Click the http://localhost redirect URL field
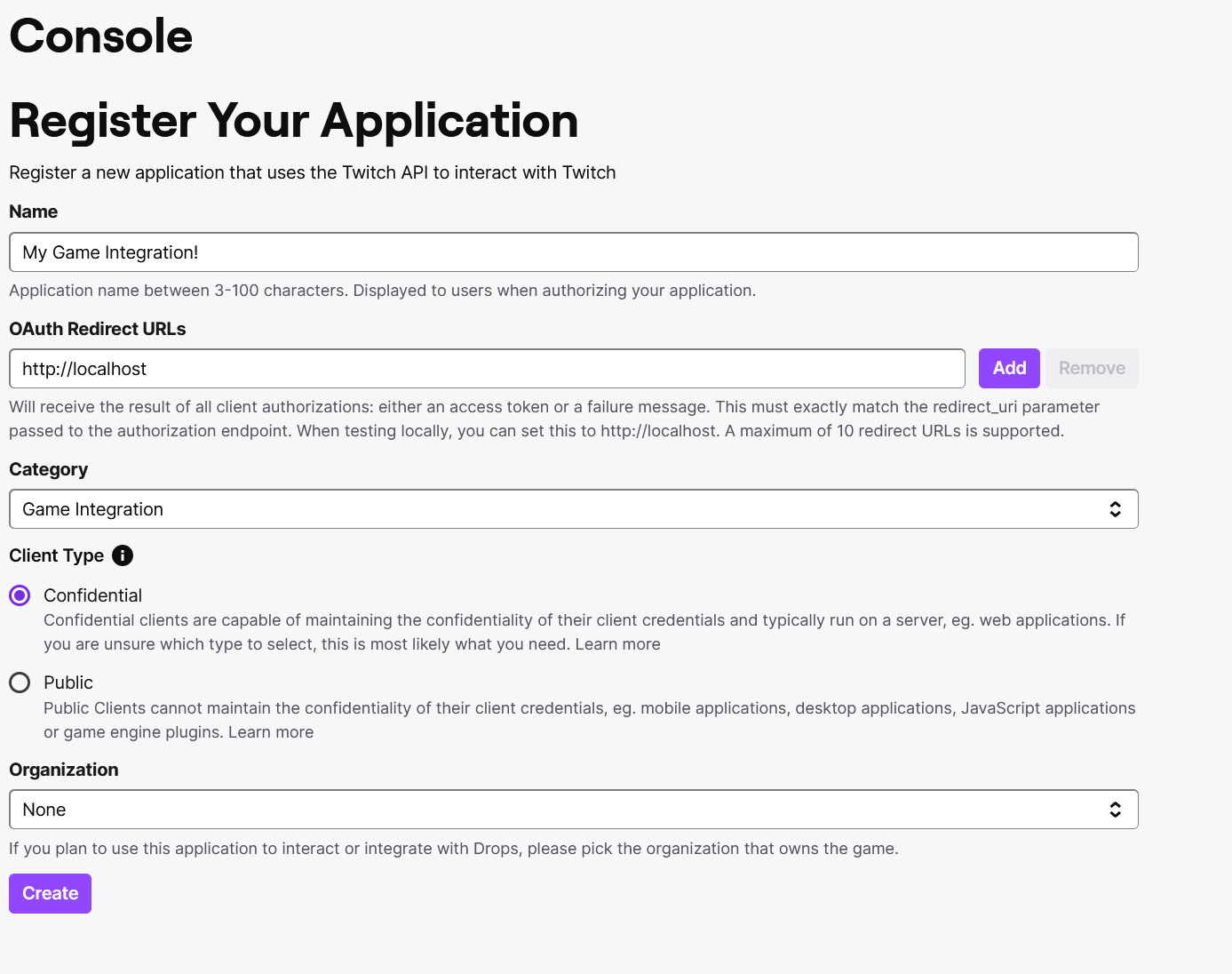This screenshot has width=1232, height=974. click(487, 369)
